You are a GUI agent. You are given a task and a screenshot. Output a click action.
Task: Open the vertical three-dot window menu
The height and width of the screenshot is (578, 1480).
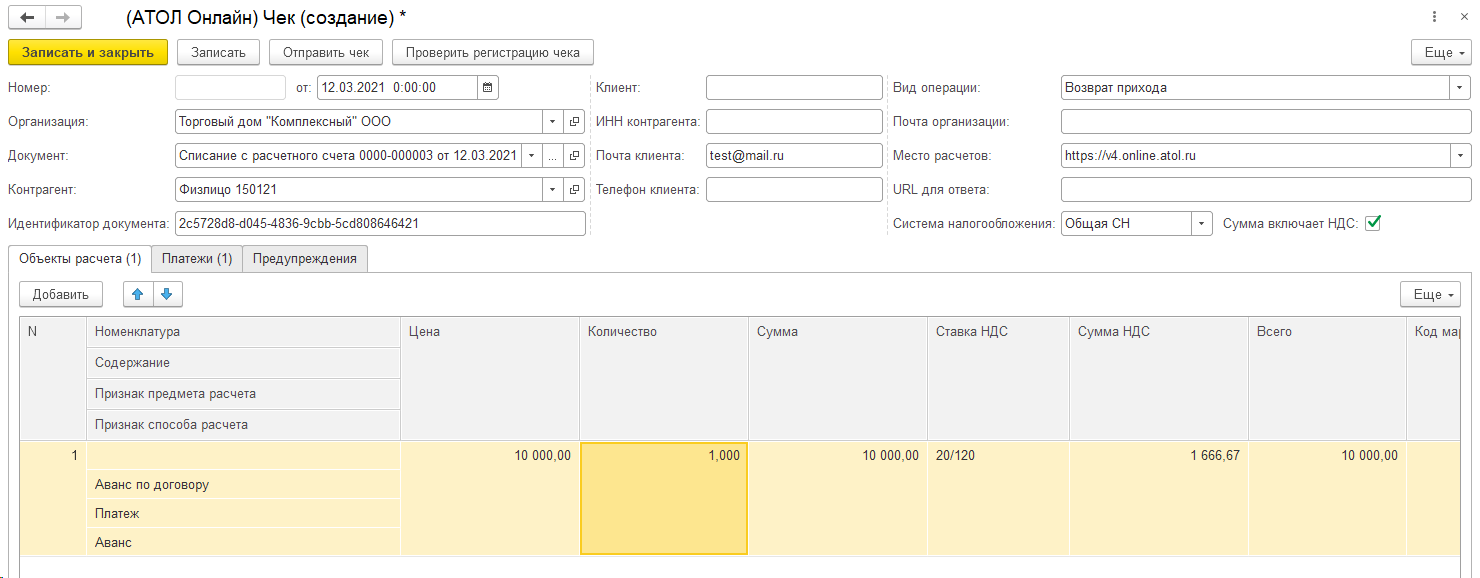[1435, 18]
